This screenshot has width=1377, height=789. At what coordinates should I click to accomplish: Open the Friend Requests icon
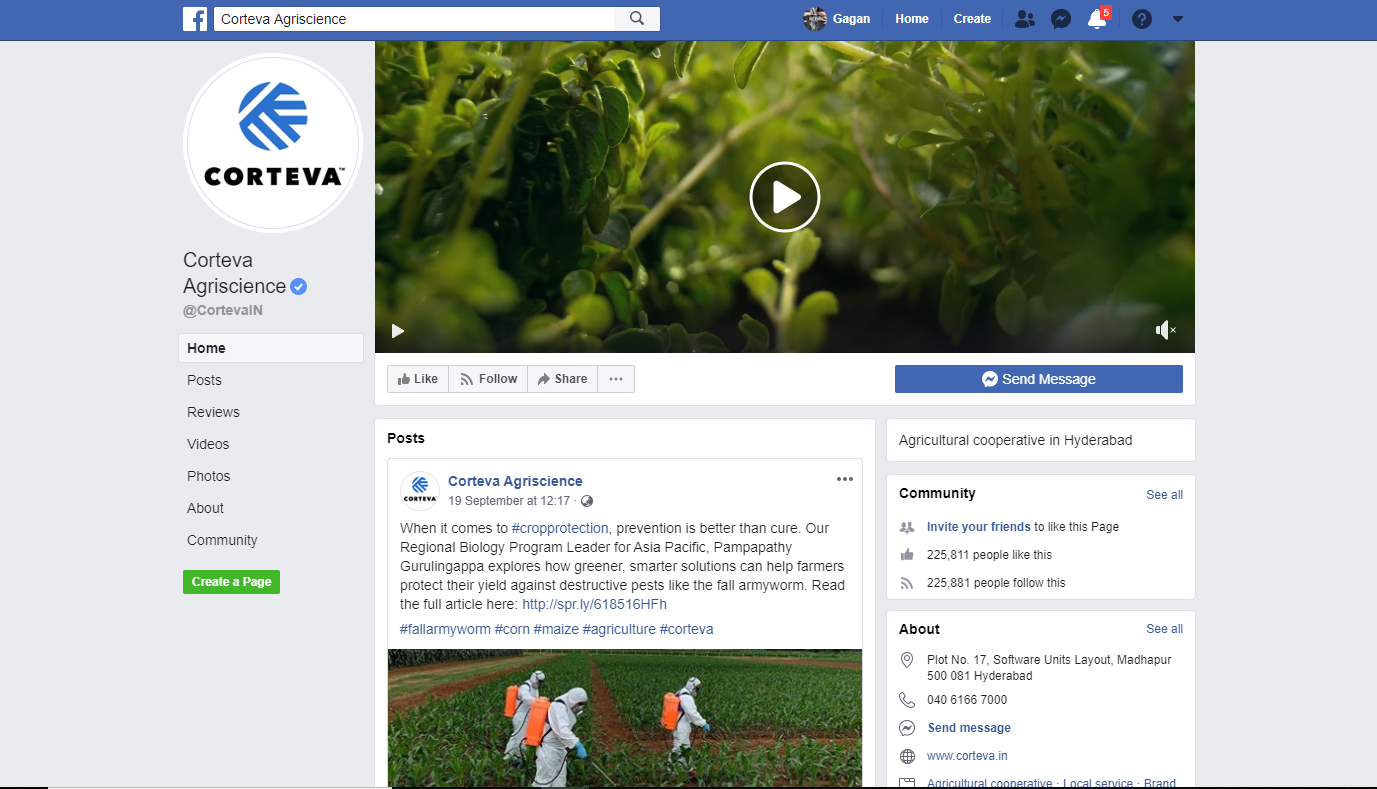pyautogui.click(x=1024, y=18)
